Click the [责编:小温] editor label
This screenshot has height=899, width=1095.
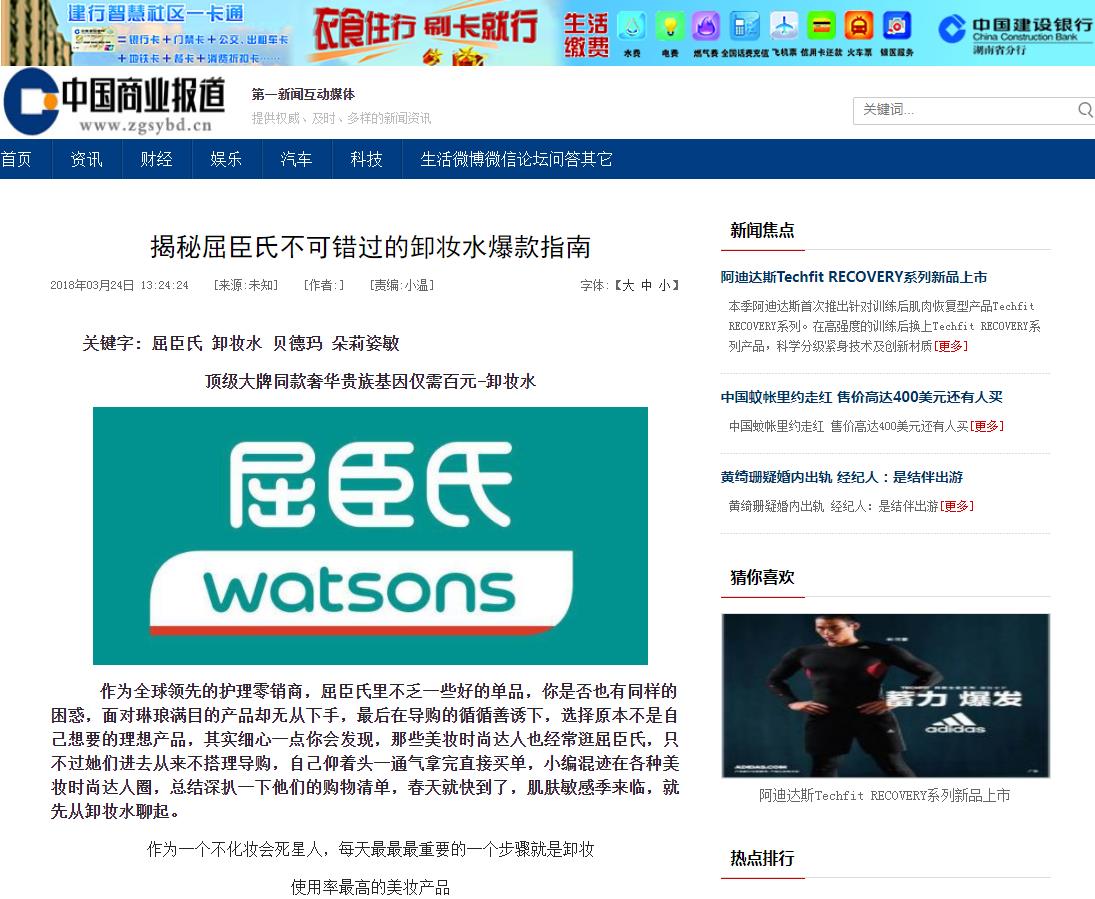pyautogui.click(x=402, y=285)
